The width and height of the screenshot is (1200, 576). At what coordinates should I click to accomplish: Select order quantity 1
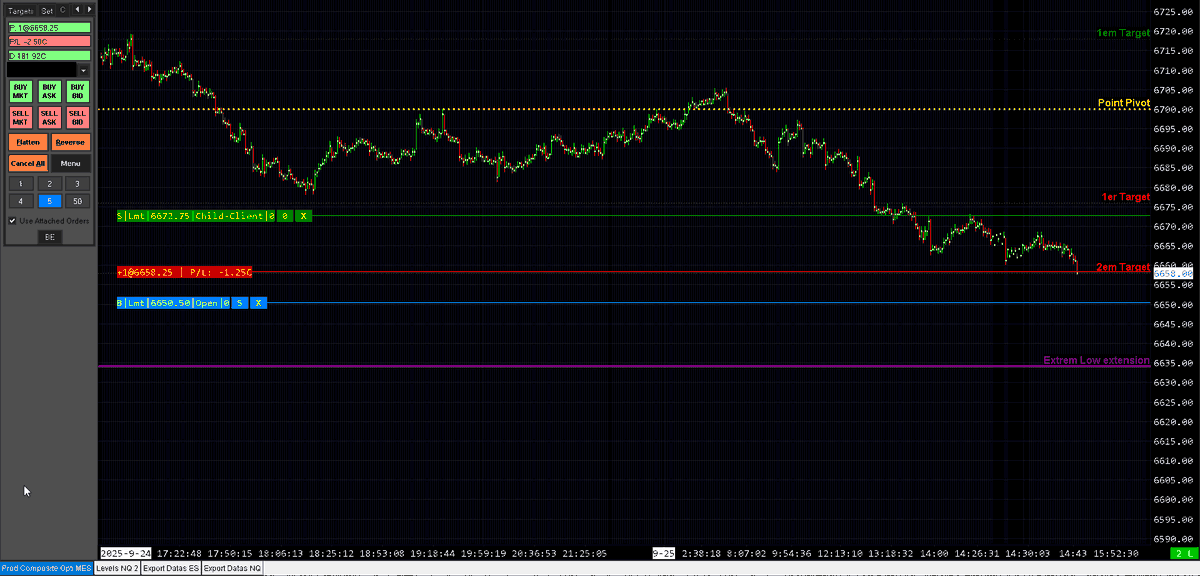20,184
